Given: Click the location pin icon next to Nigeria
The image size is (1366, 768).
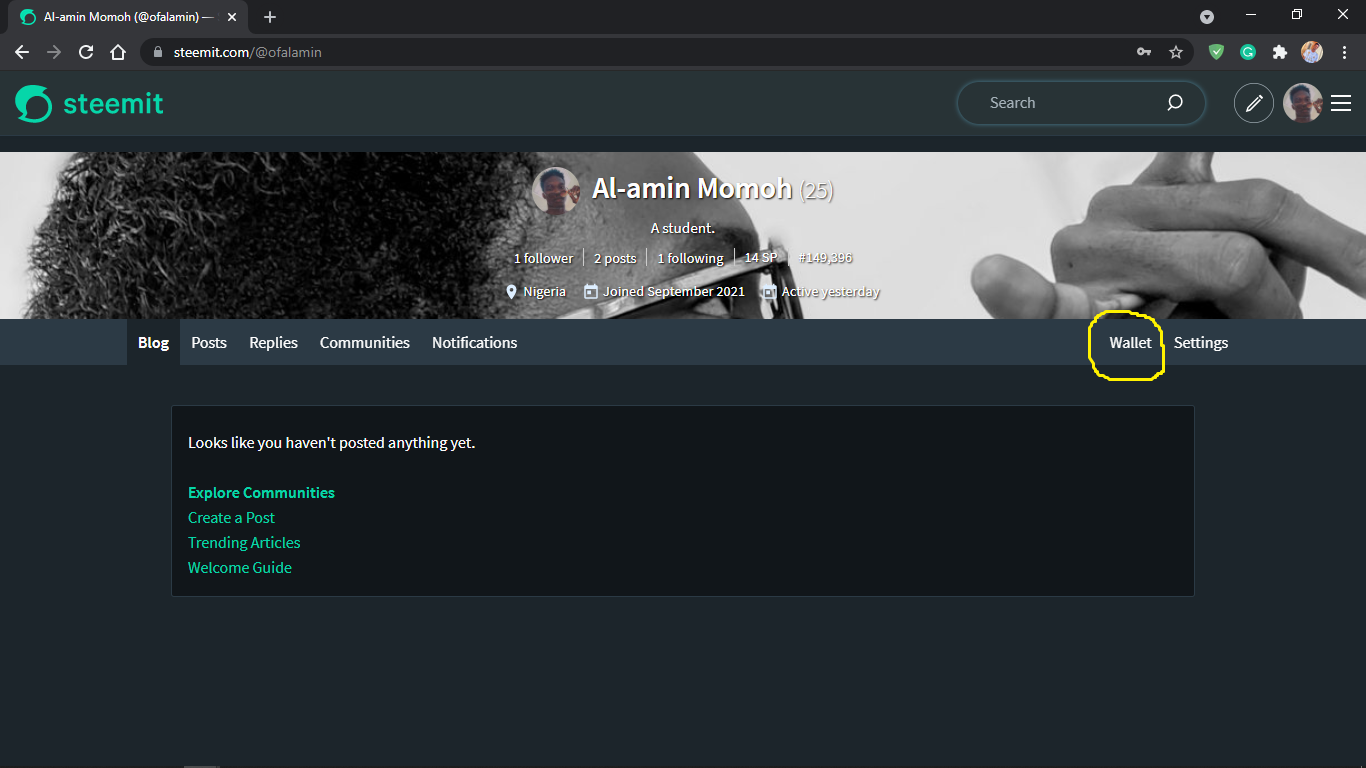Looking at the screenshot, I should [511, 291].
